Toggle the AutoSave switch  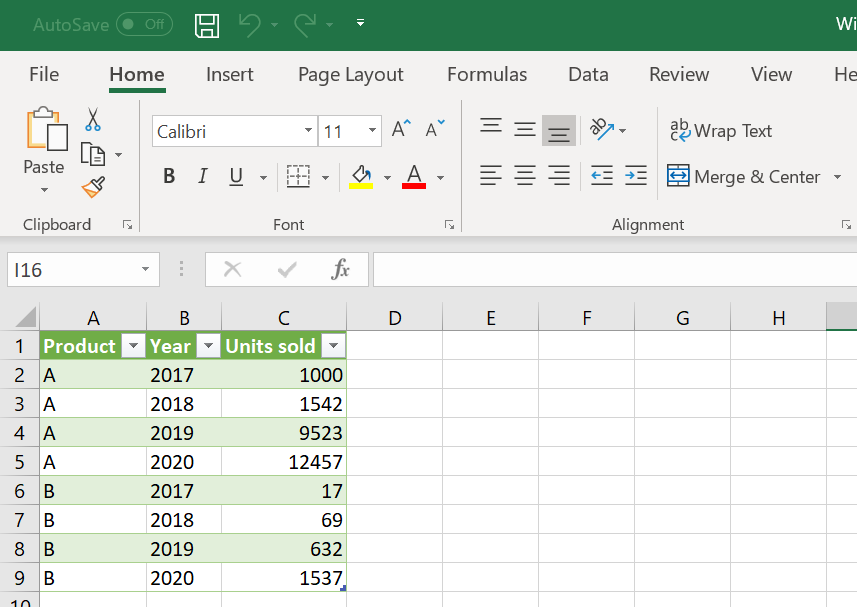[144, 25]
